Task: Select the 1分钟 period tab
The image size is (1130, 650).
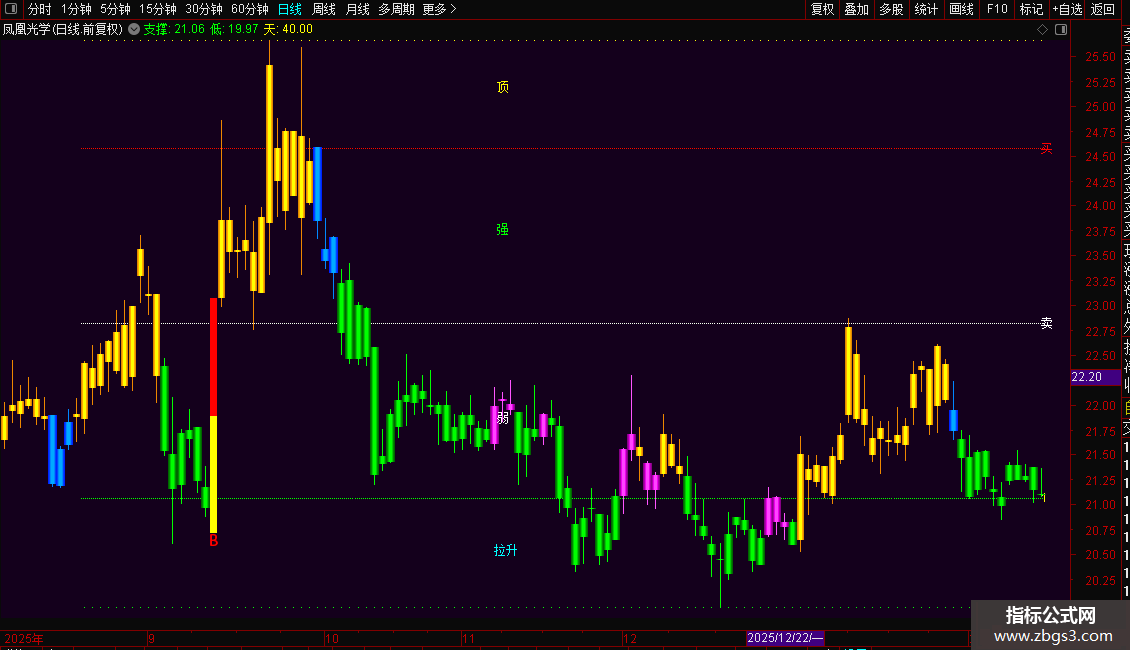Action: (x=76, y=9)
